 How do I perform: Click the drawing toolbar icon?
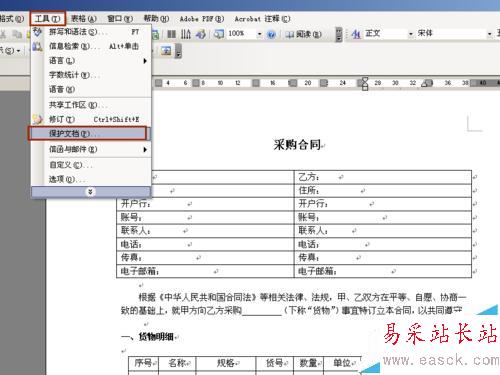(201, 34)
